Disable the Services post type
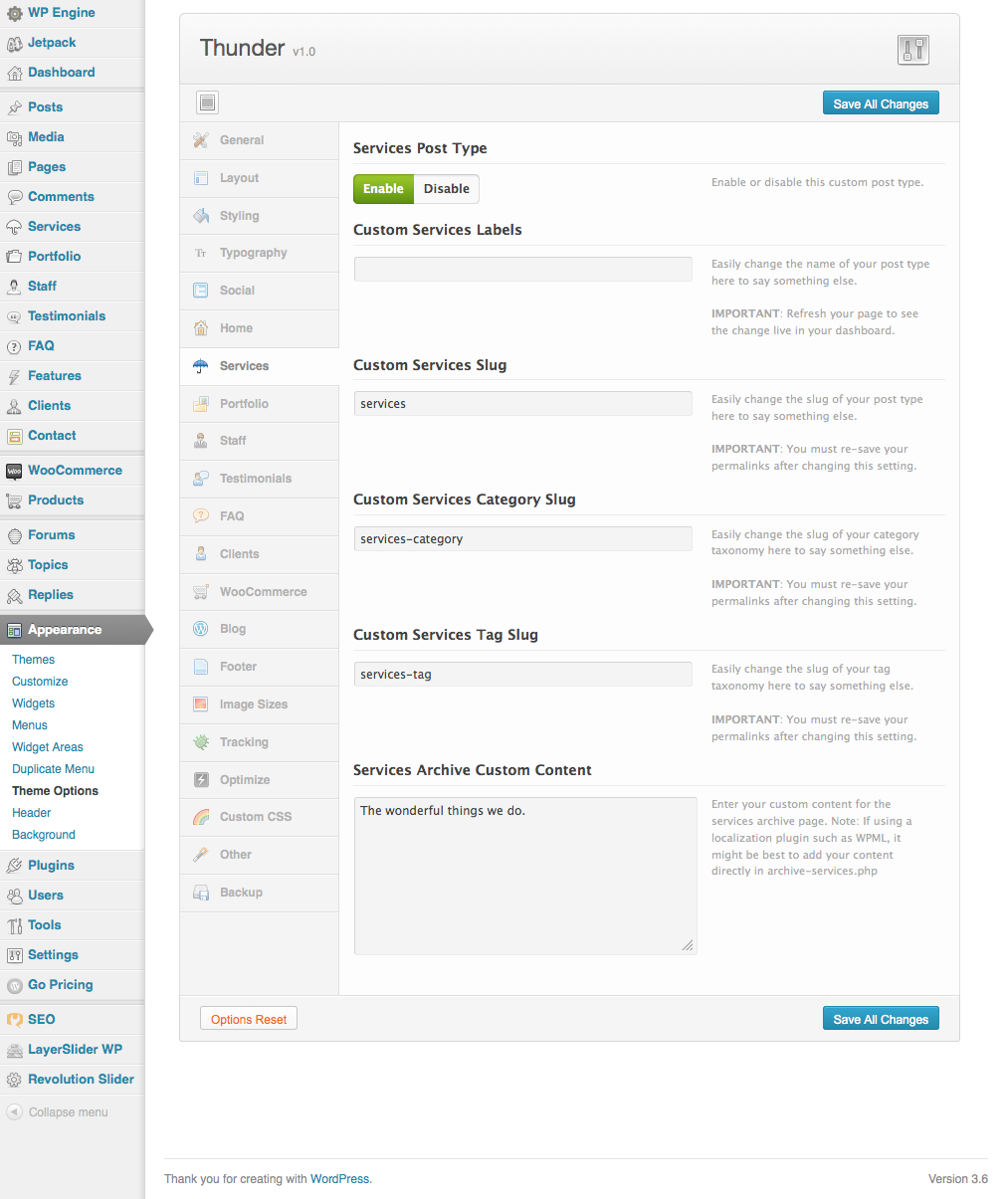Viewport: 1008px width, 1199px height. (x=447, y=189)
